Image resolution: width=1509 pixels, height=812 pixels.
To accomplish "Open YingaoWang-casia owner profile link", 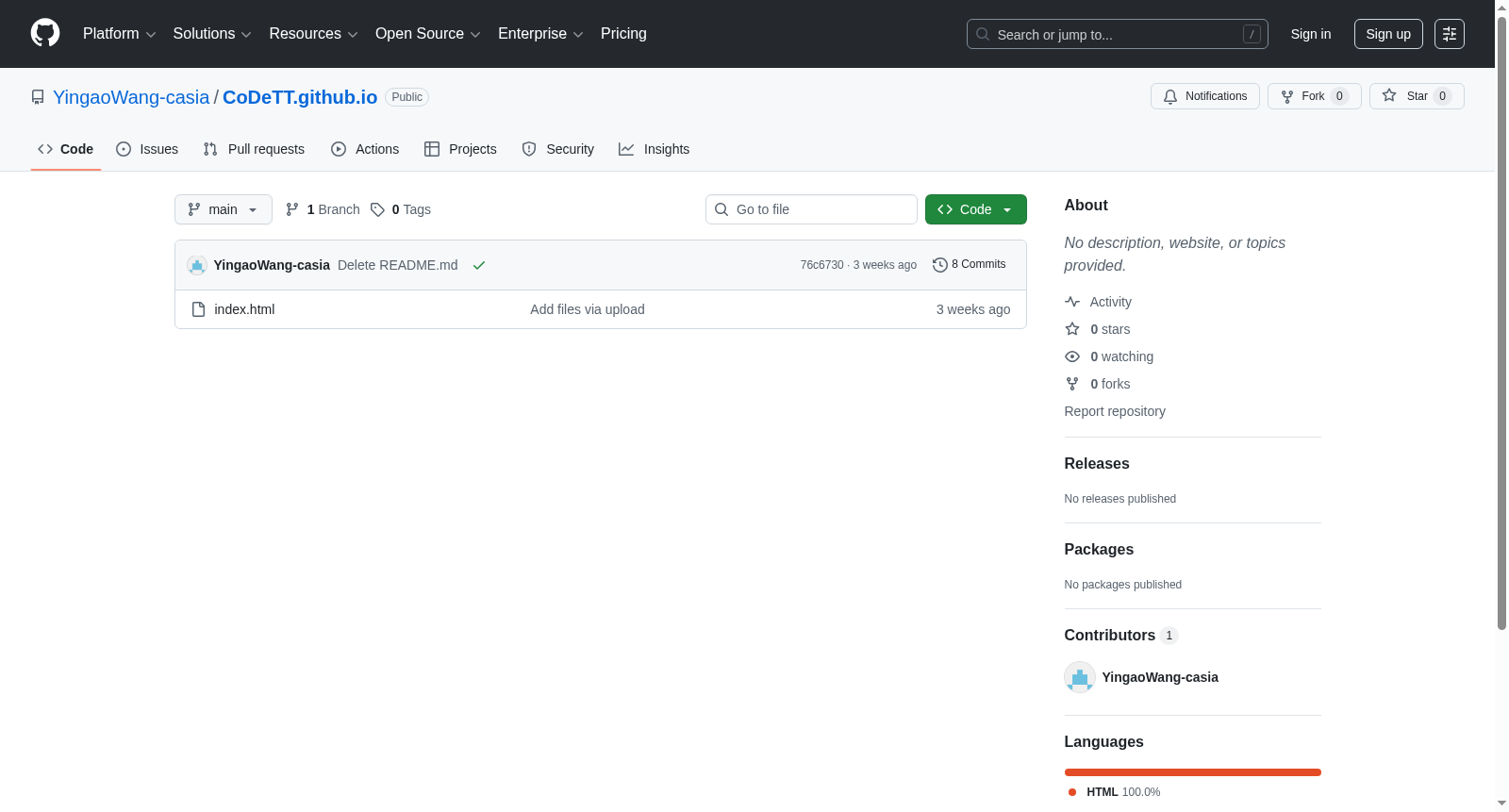I will 131,97.
